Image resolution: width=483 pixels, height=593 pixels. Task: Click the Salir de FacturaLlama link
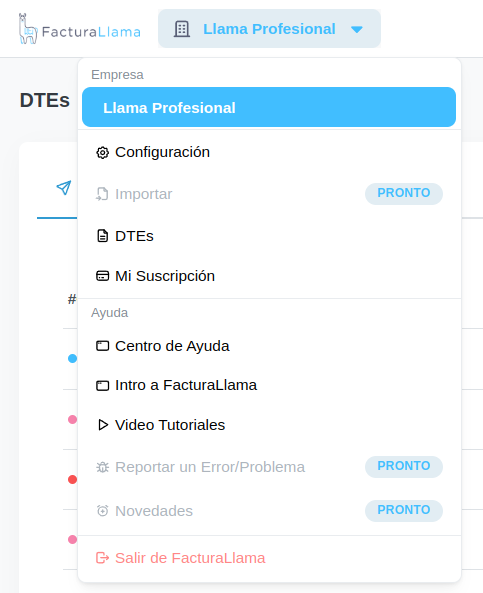coord(190,558)
